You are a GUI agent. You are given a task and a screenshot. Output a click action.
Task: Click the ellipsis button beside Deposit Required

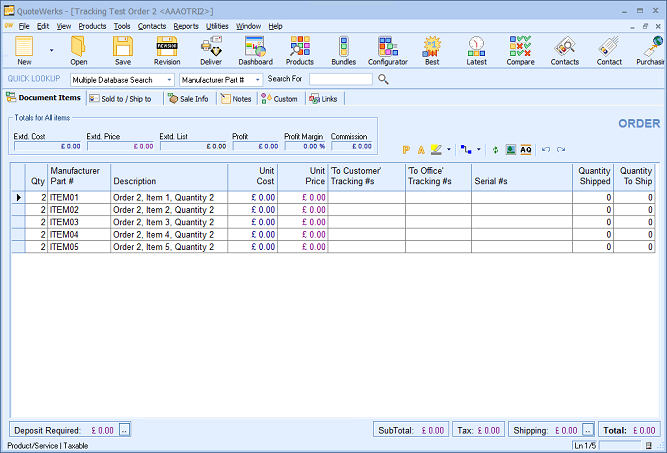tap(125, 430)
